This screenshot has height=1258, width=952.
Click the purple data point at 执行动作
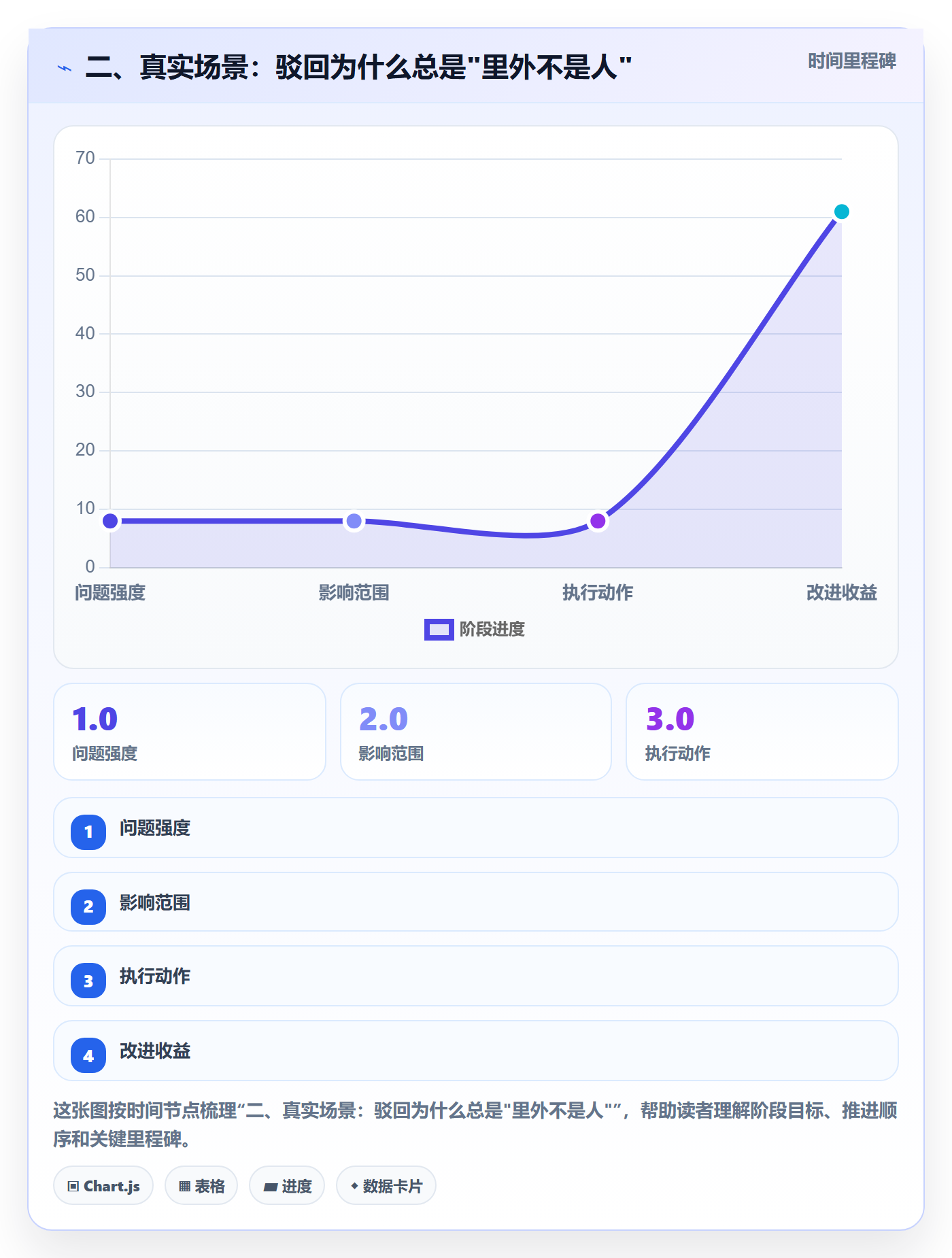pyautogui.click(x=598, y=521)
